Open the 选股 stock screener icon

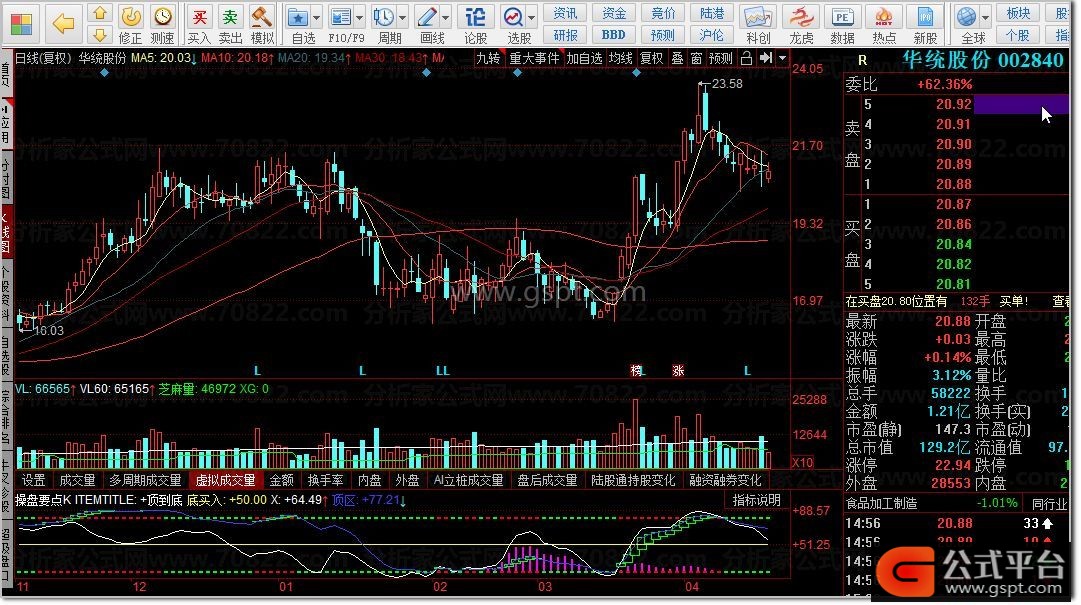coord(514,17)
